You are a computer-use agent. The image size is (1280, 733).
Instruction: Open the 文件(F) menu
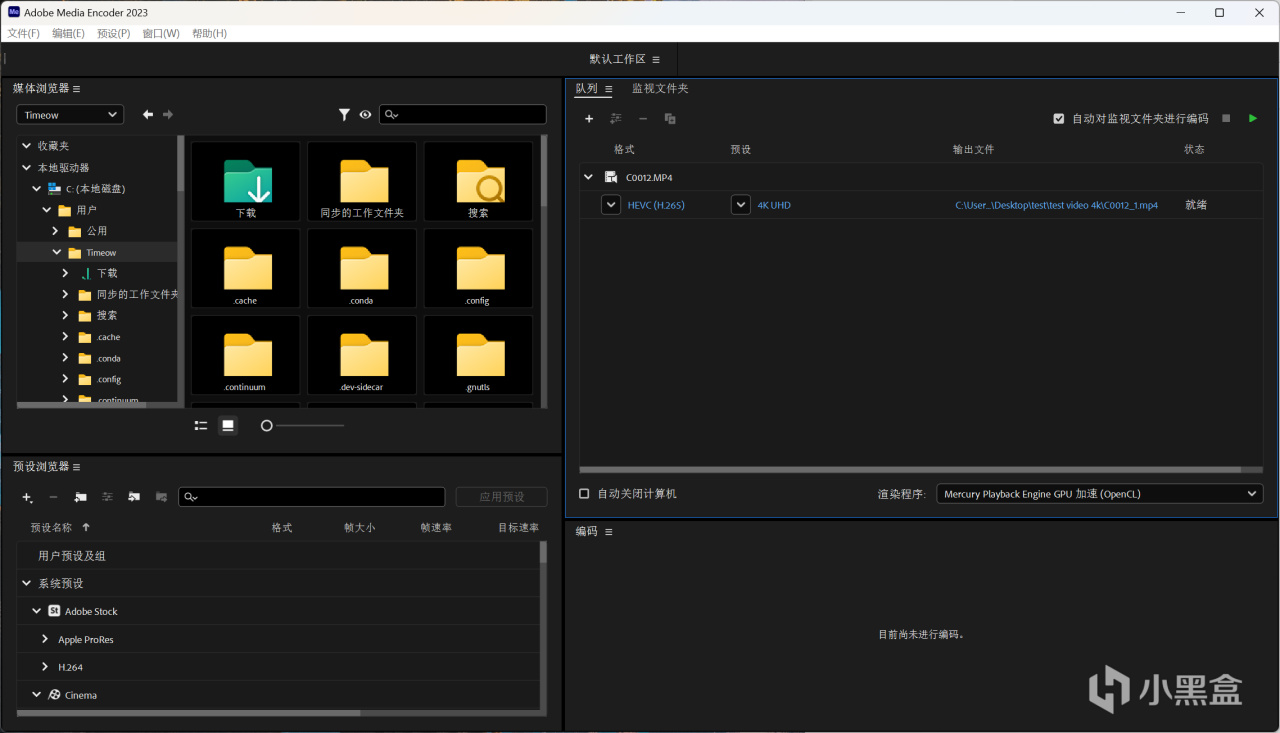click(x=24, y=33)
